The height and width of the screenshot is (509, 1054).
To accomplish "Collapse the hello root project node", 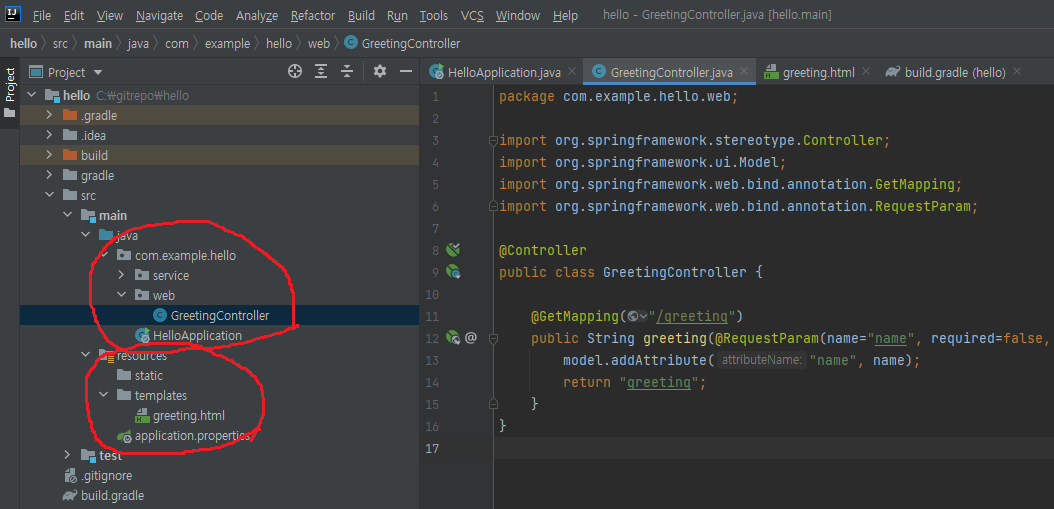I will coord(32,95).
